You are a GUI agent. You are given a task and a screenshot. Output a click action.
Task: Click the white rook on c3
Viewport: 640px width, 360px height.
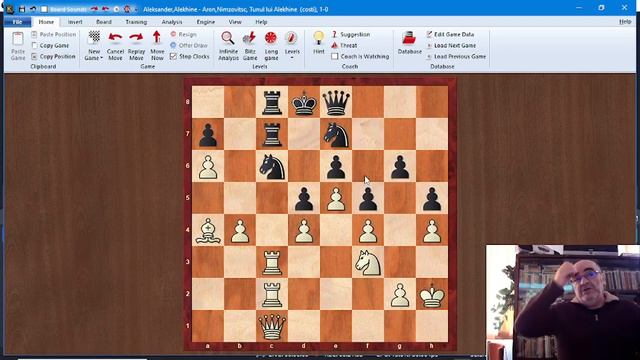point(272,262)
